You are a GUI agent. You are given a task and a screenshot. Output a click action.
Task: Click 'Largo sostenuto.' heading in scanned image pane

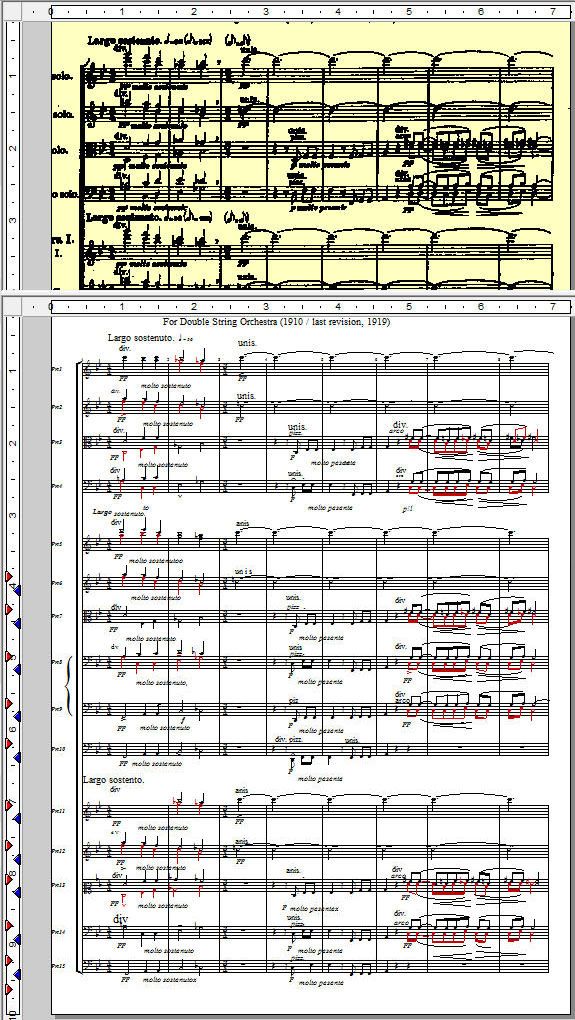click(x=125, y=40)
